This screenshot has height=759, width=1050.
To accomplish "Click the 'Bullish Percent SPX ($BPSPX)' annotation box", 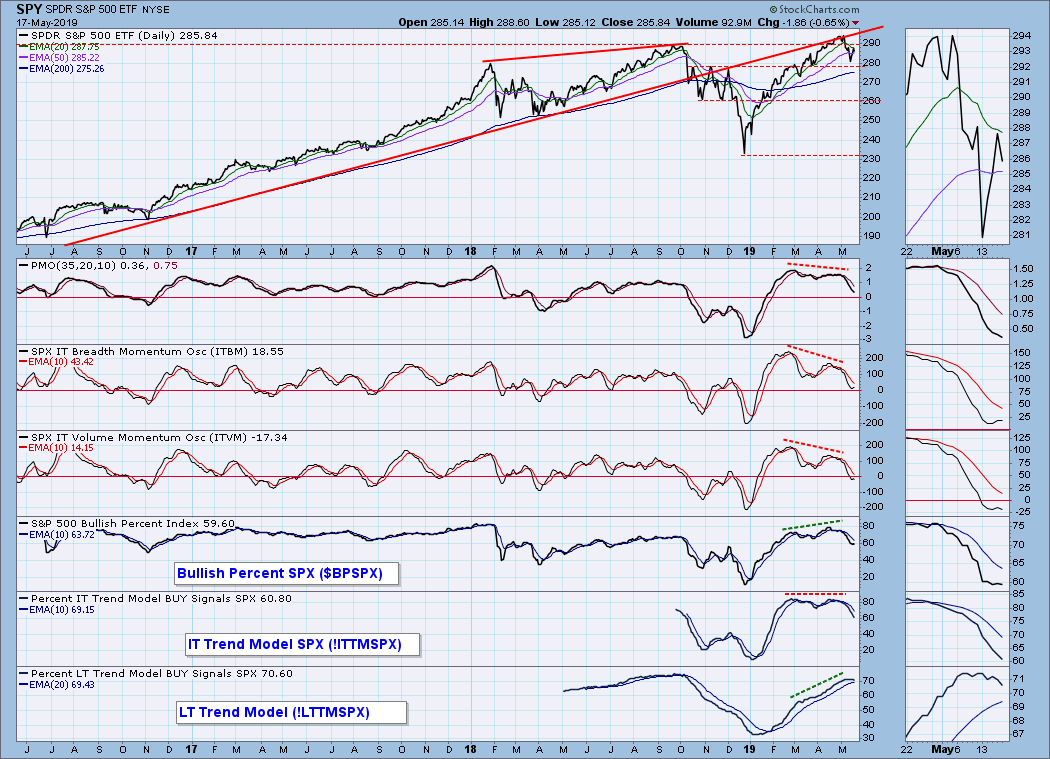I will point(287,573).
